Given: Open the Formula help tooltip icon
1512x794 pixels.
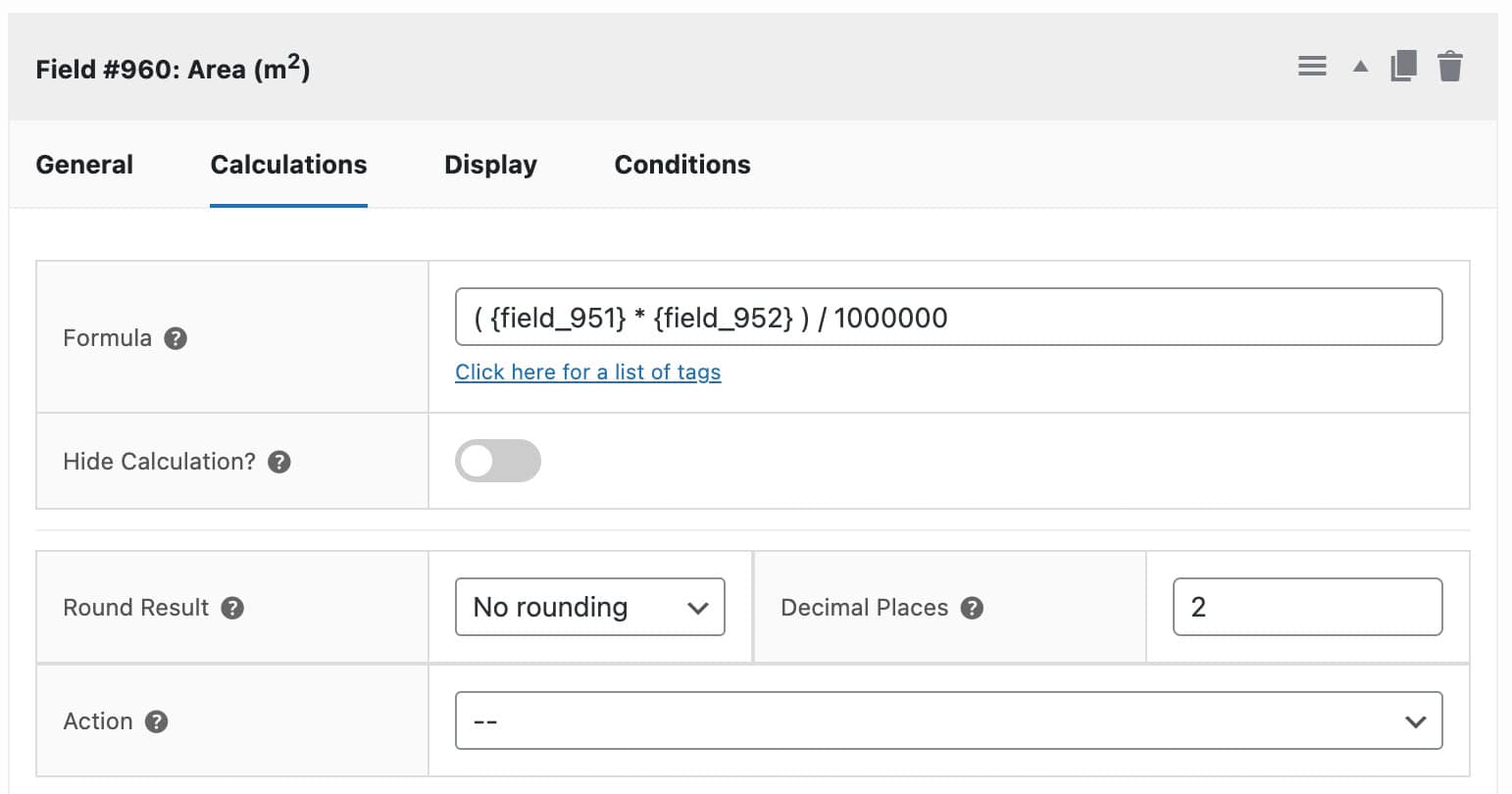Looking at the screenshot, I should tap(175, 338).
